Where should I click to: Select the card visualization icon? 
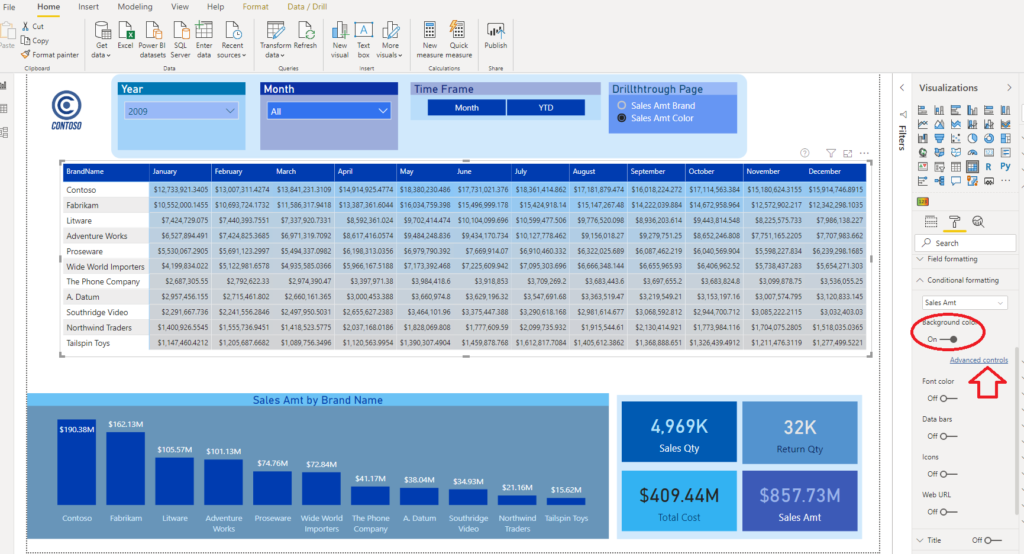989,152
